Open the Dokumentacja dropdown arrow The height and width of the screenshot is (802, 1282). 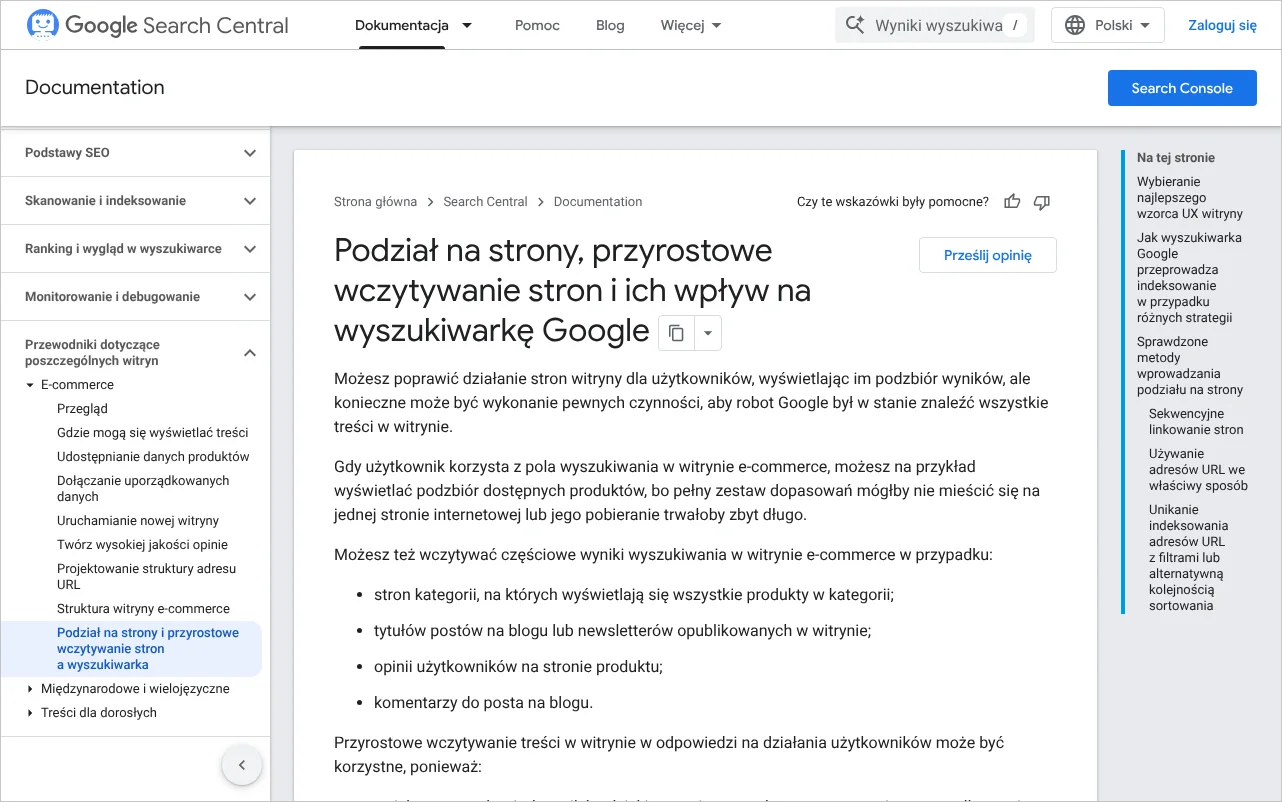(467, 25)
